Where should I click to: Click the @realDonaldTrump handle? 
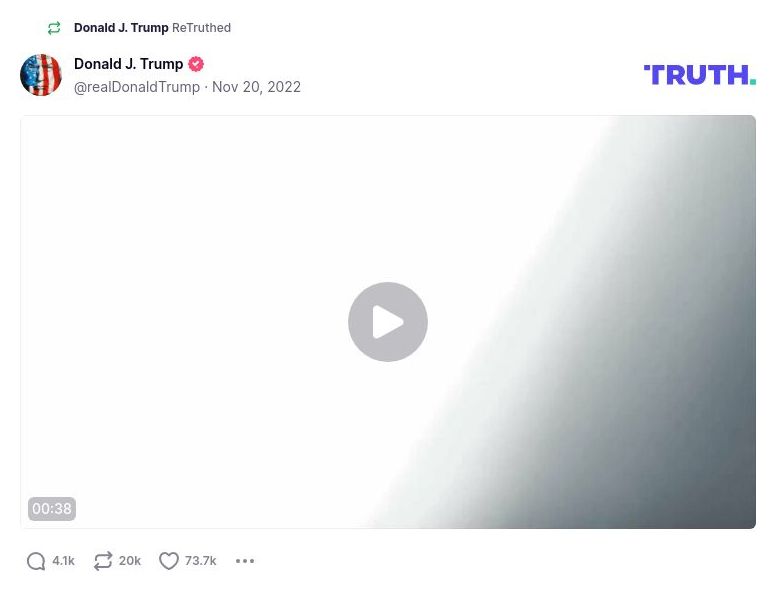pyautogui.click(x=137, y=87)
